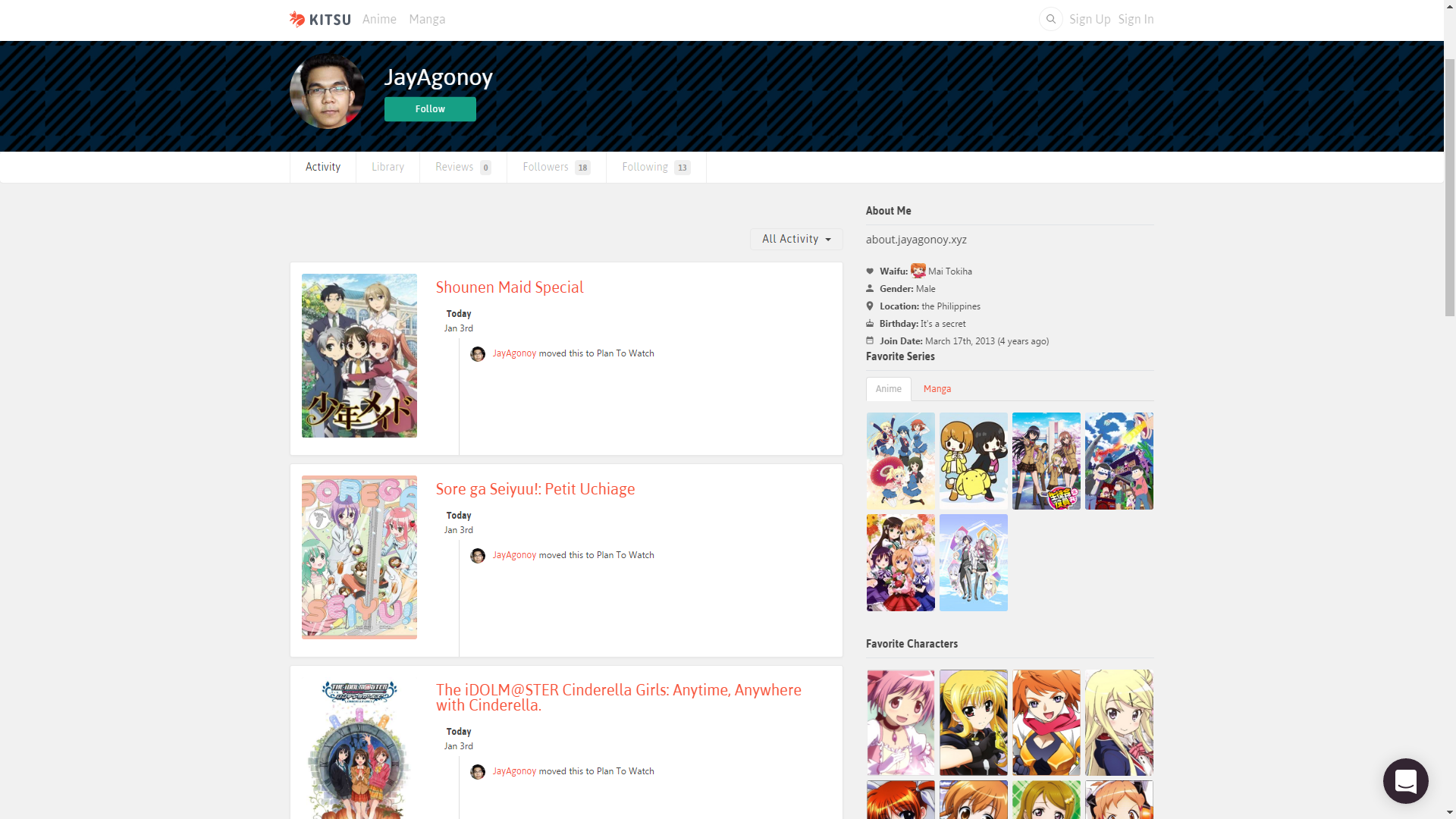Image resolution: width=1456 pixels, height=819 pixels.
Task: Open the Followers tab
Action: click(556, 167)
